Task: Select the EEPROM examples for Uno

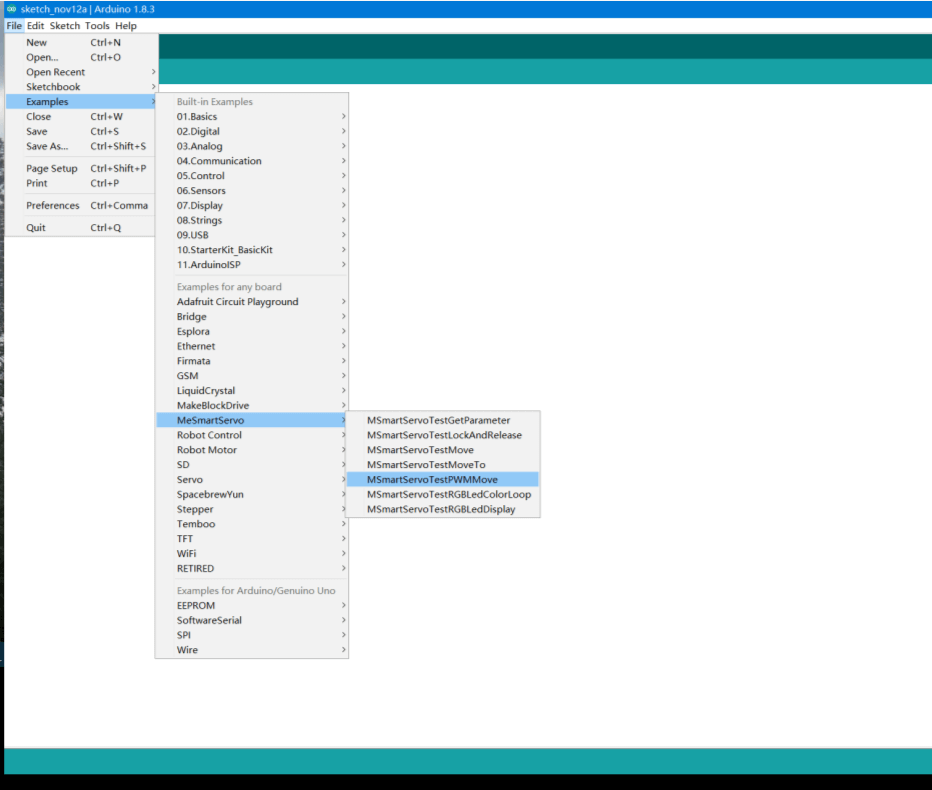Action: [252, 606]
